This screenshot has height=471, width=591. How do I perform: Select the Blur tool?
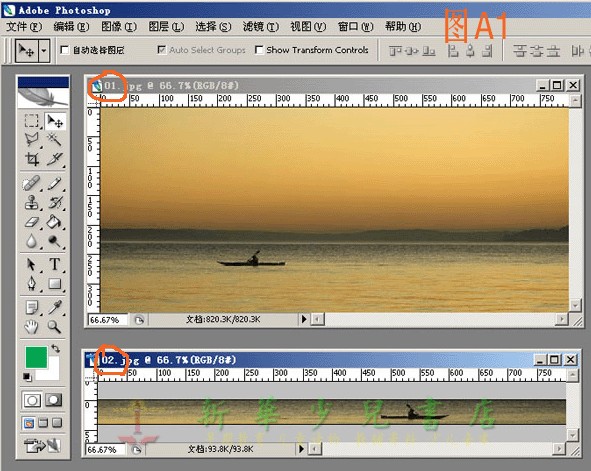coord(32,241)
